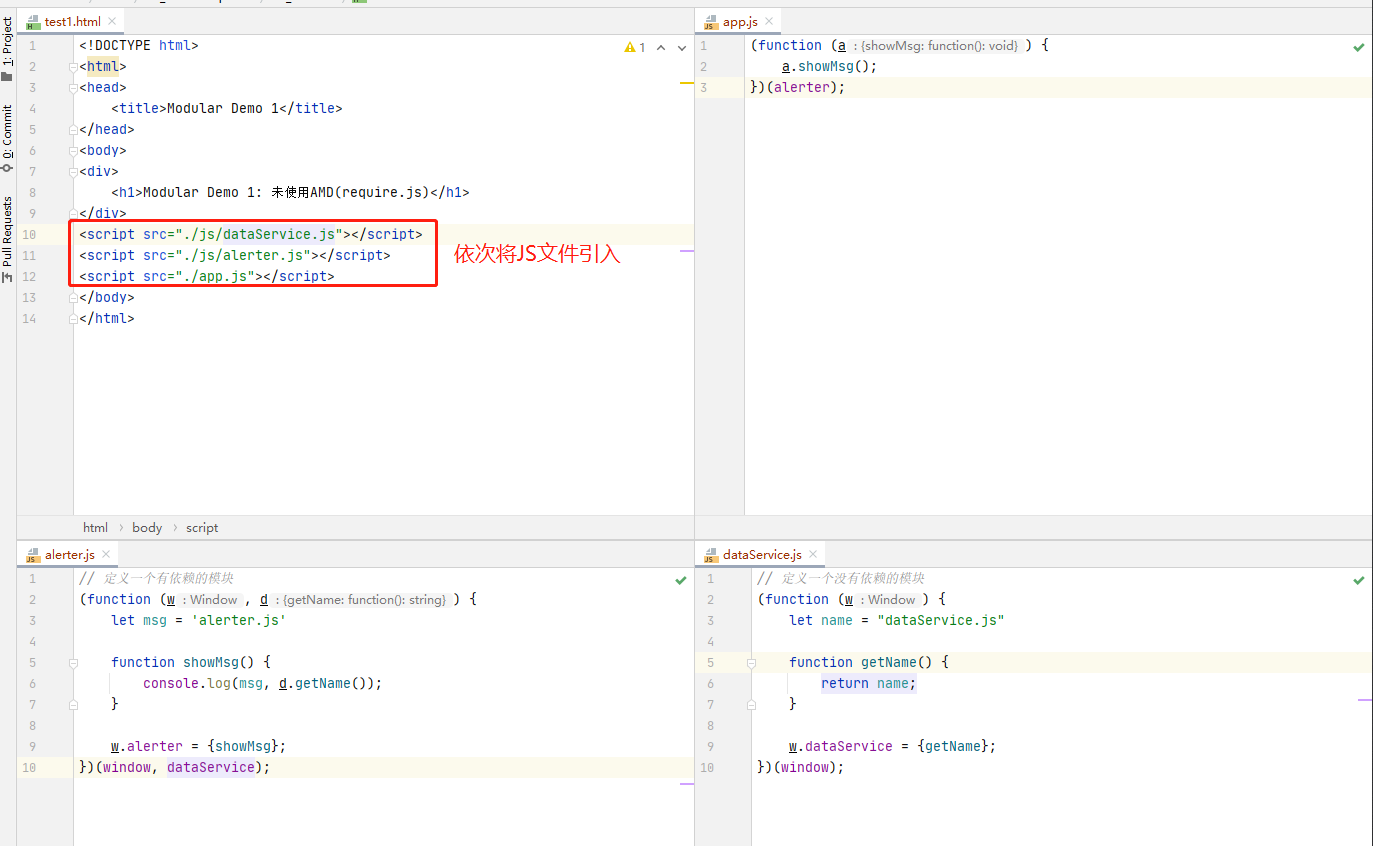The image size is (1373, 846).
Task: Collapse the html tag fold on line 2
Action: pos(73,67)
